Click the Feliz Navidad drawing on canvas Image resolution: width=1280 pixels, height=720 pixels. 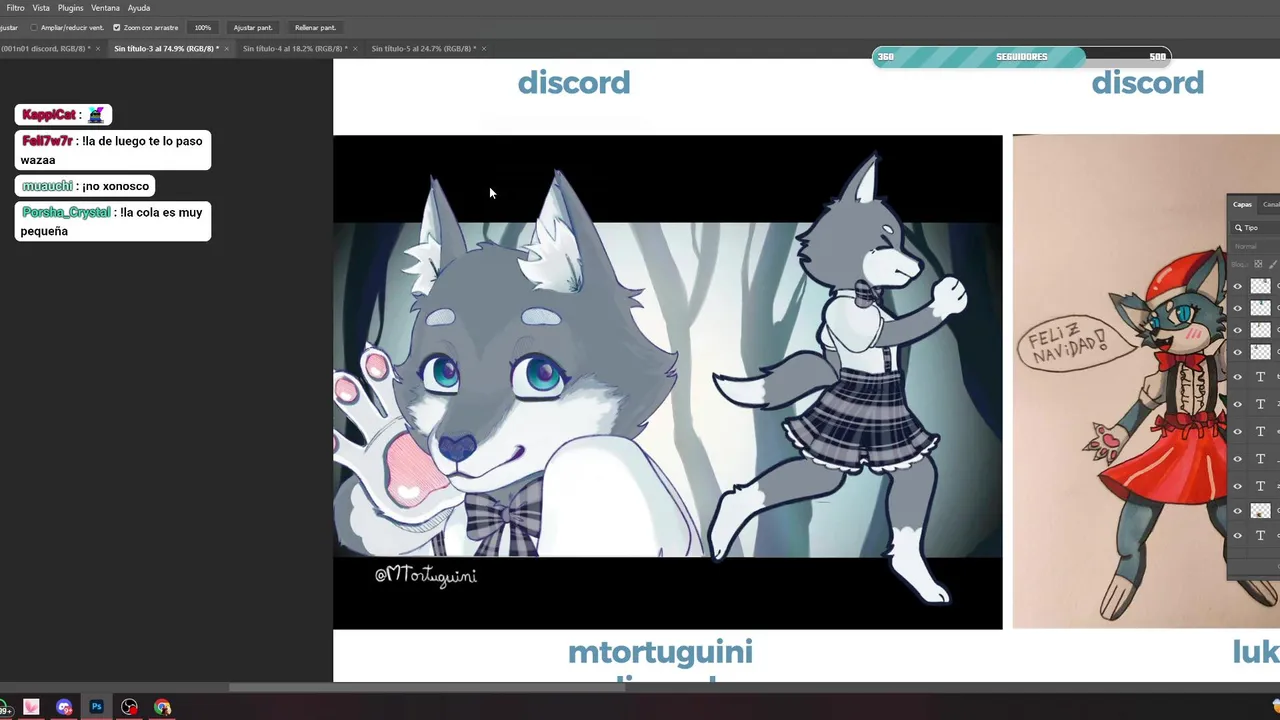[x=1146, y=381]
